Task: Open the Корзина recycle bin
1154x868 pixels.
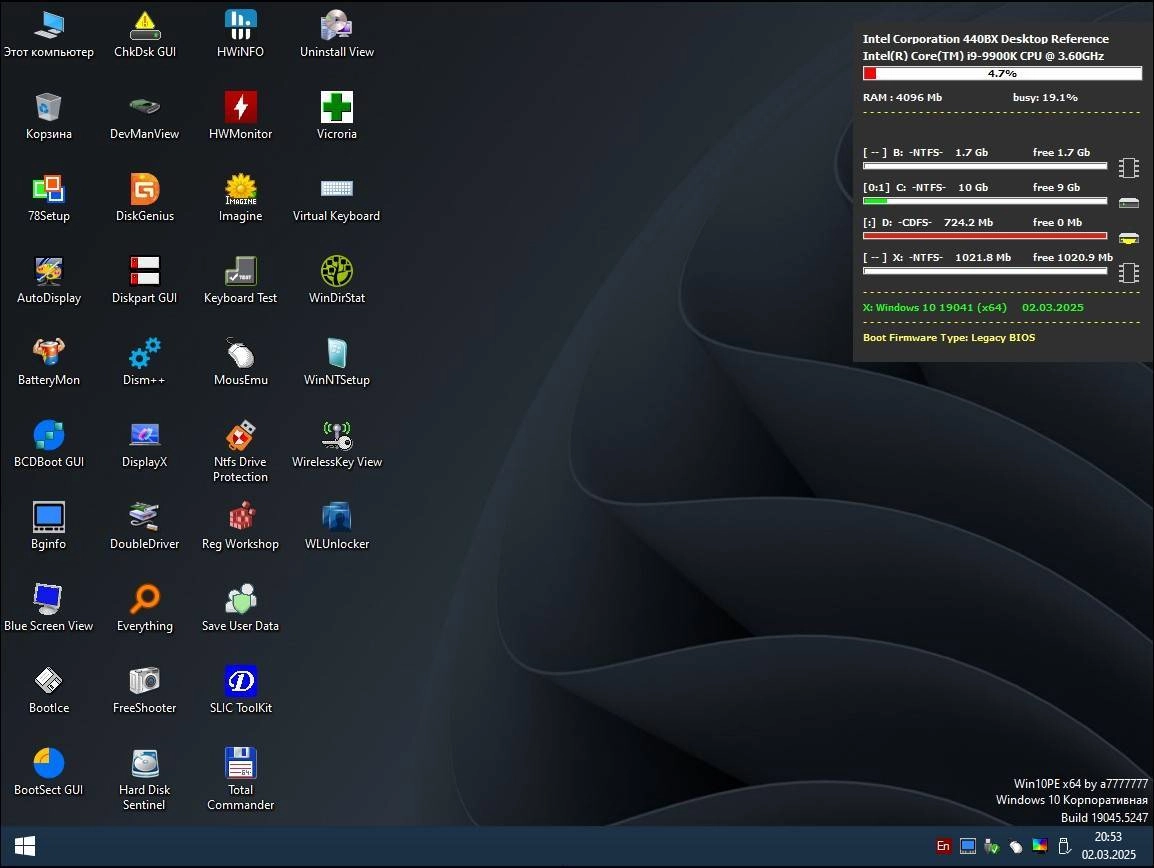Action: 49,116
